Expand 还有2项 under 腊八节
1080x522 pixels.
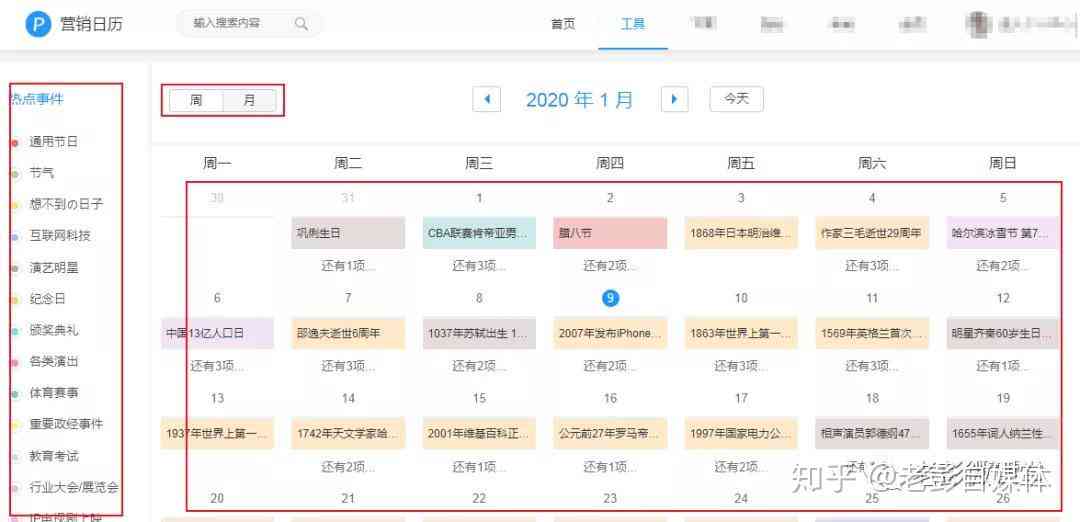point(610,266)
